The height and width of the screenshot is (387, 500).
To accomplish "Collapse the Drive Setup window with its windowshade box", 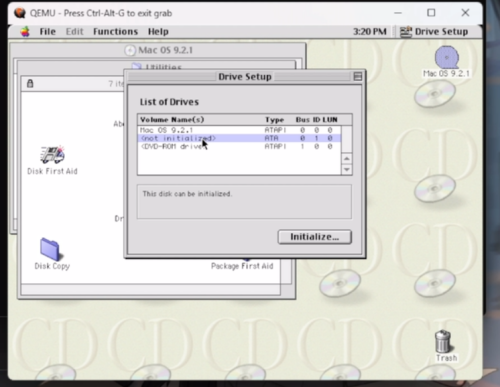I will click(357, 77).
